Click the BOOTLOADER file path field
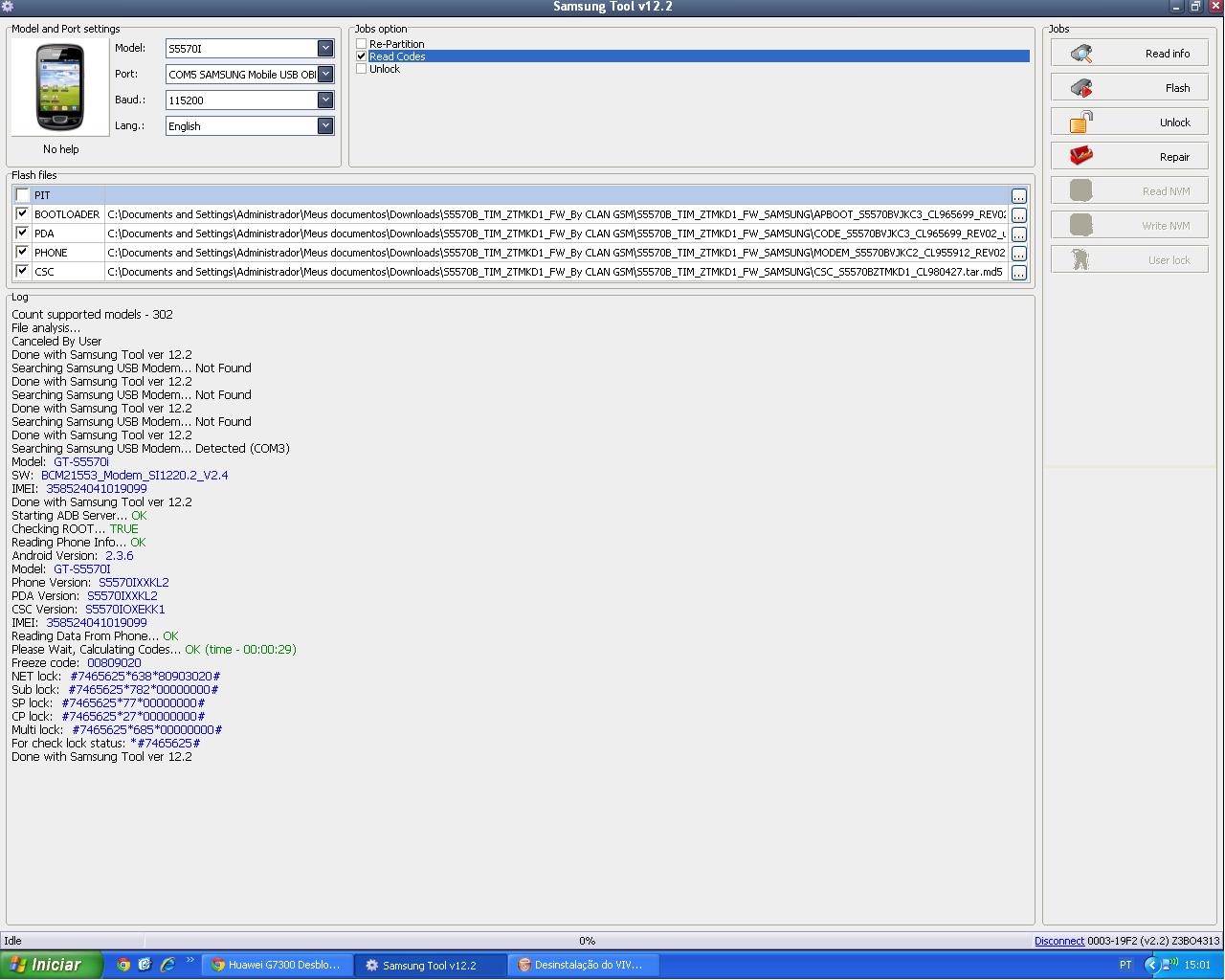The image size is (1225, 980). tap(556, 214)
